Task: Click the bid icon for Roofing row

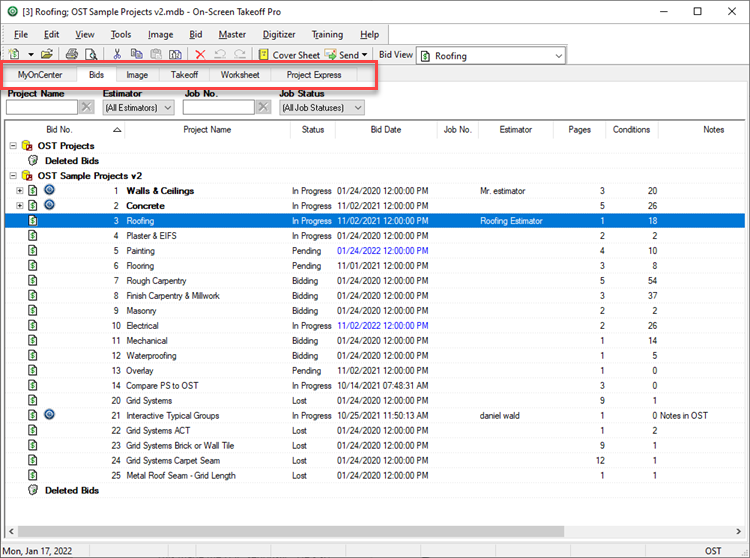Action: point(33,220)
